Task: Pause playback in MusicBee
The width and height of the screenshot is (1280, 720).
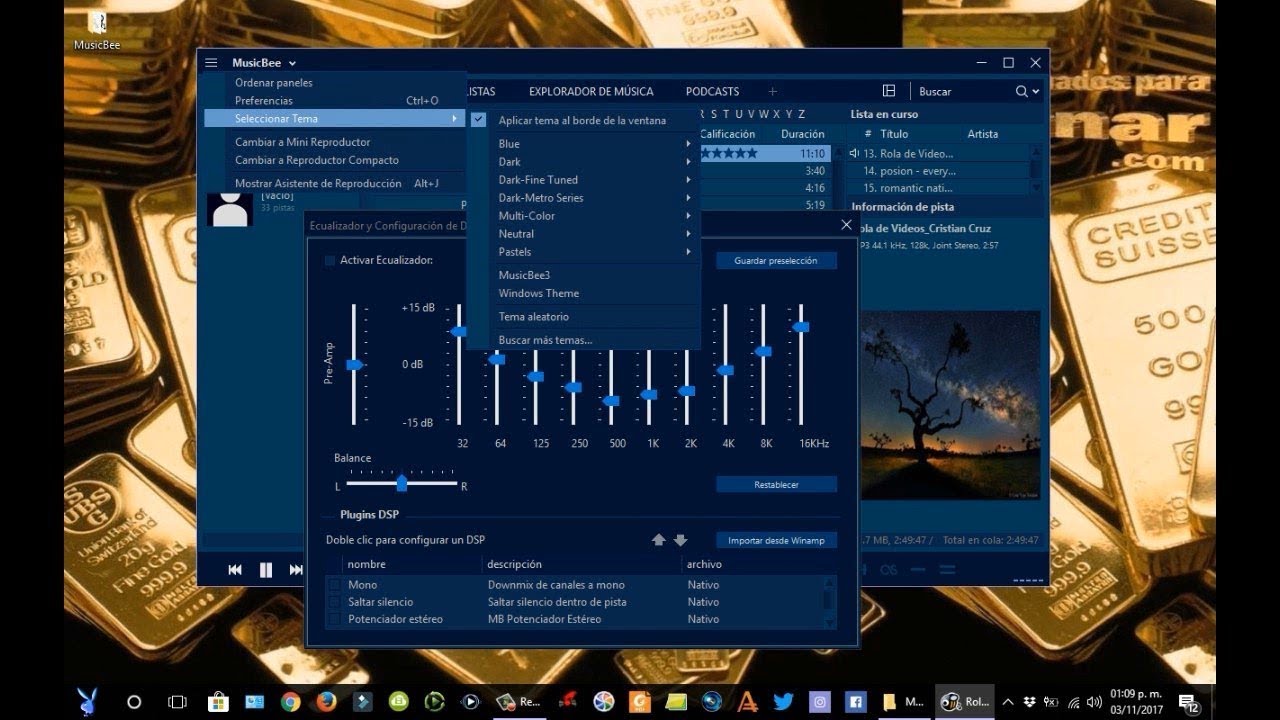Action: tap(266, 570)
